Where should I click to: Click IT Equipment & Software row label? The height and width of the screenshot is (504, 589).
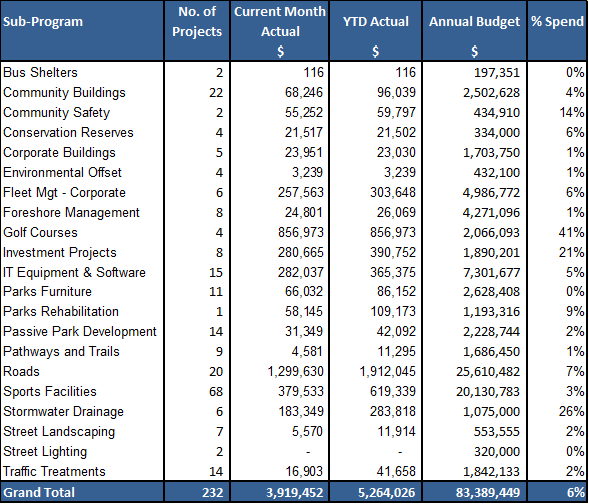tap(74, 272)
